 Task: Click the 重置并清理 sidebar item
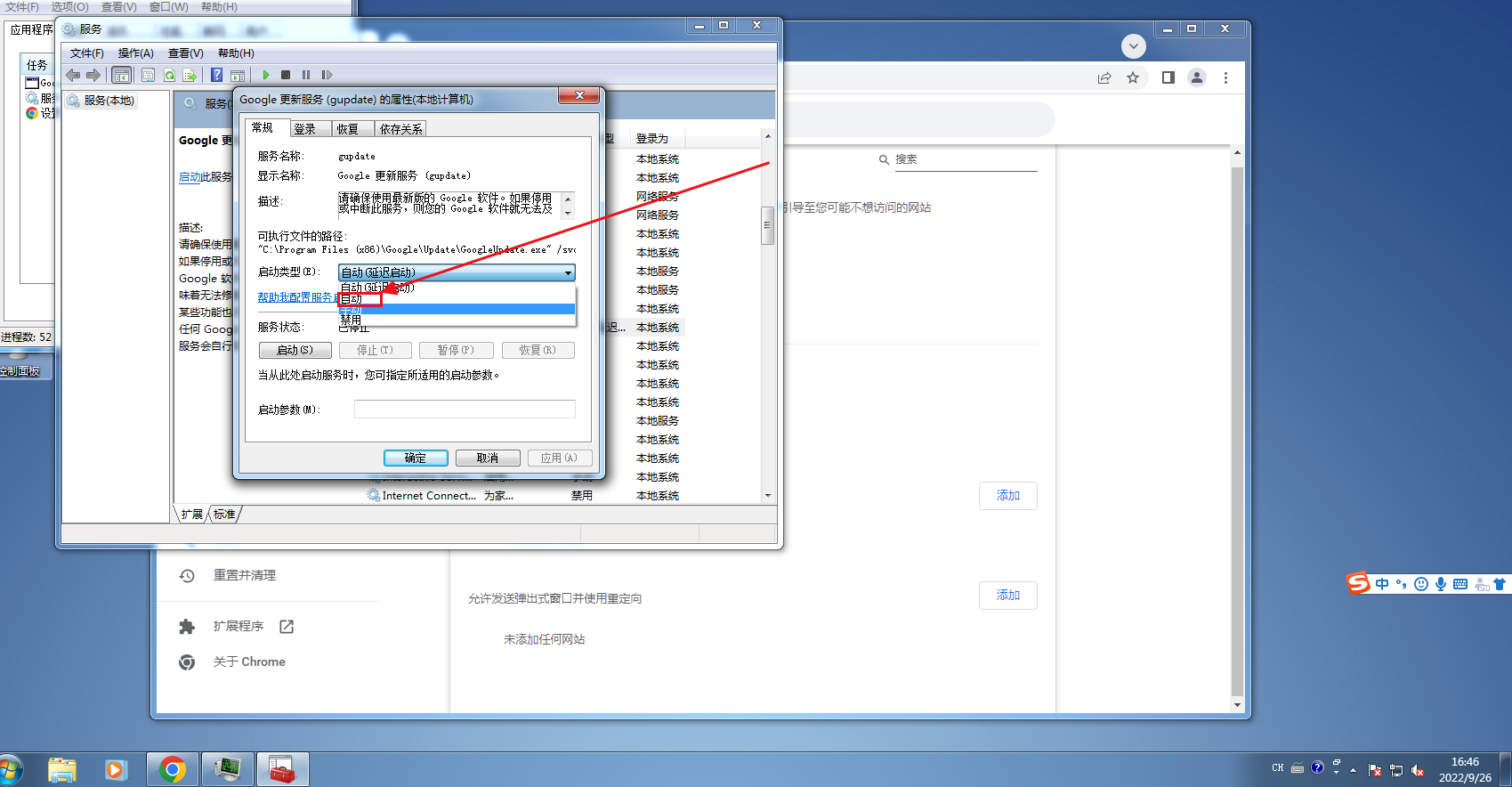244,575
